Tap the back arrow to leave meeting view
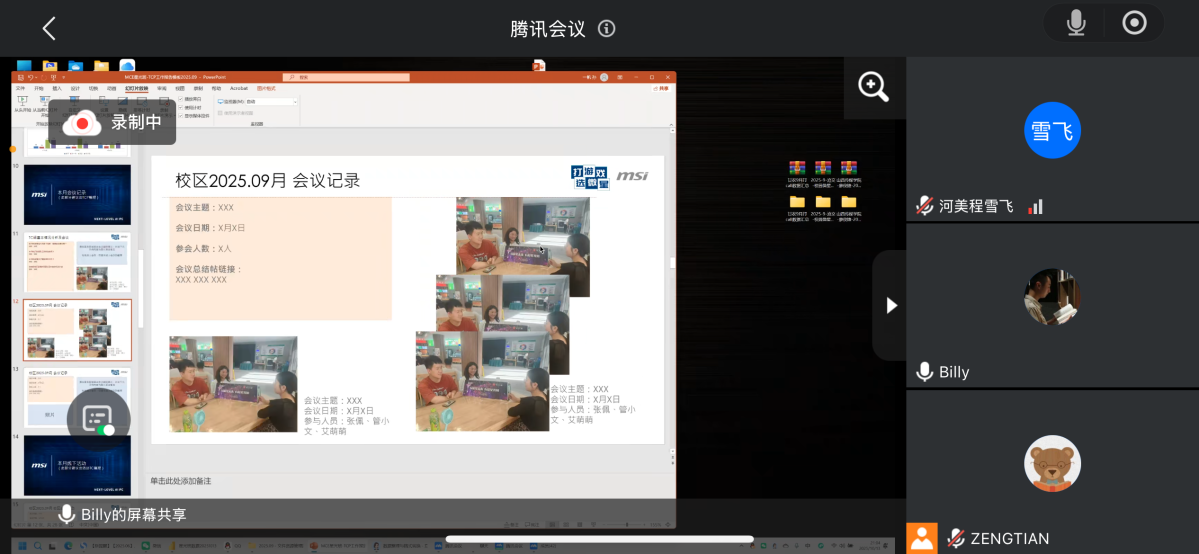The image size is (1199, 554). (x=48, y=28)
